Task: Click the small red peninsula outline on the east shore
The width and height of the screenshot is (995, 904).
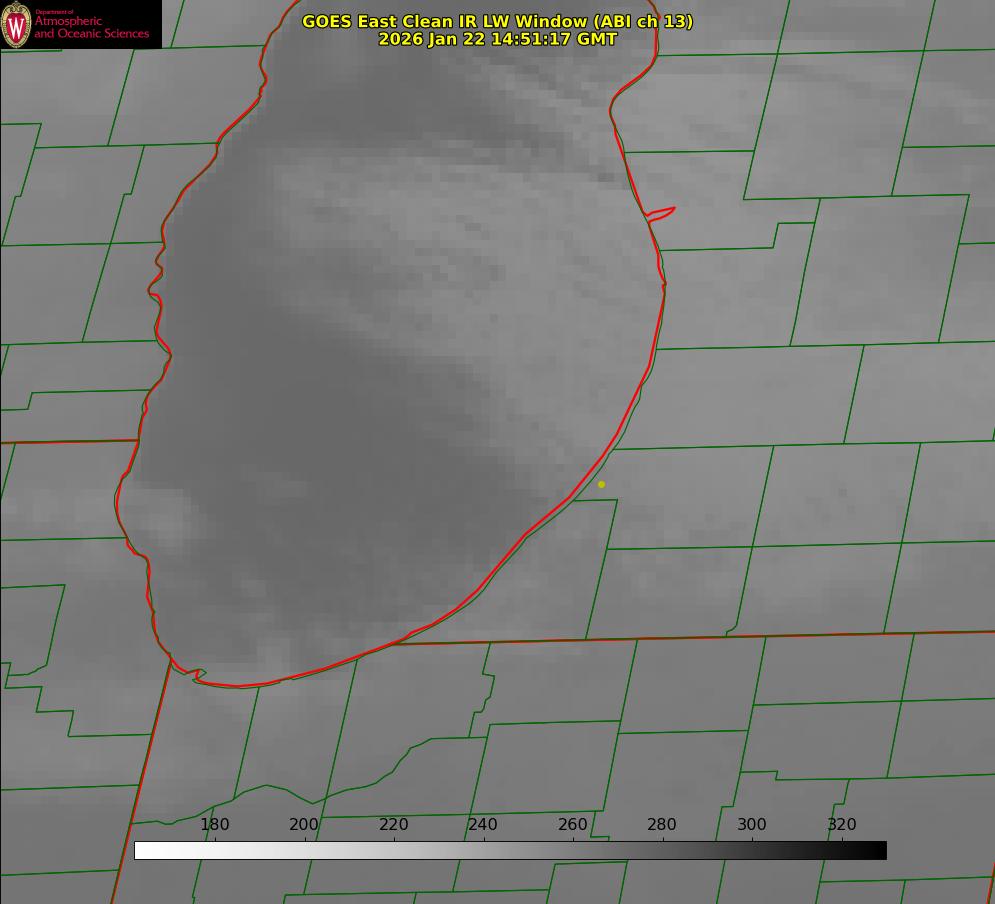Action: [x=662, y=213]
